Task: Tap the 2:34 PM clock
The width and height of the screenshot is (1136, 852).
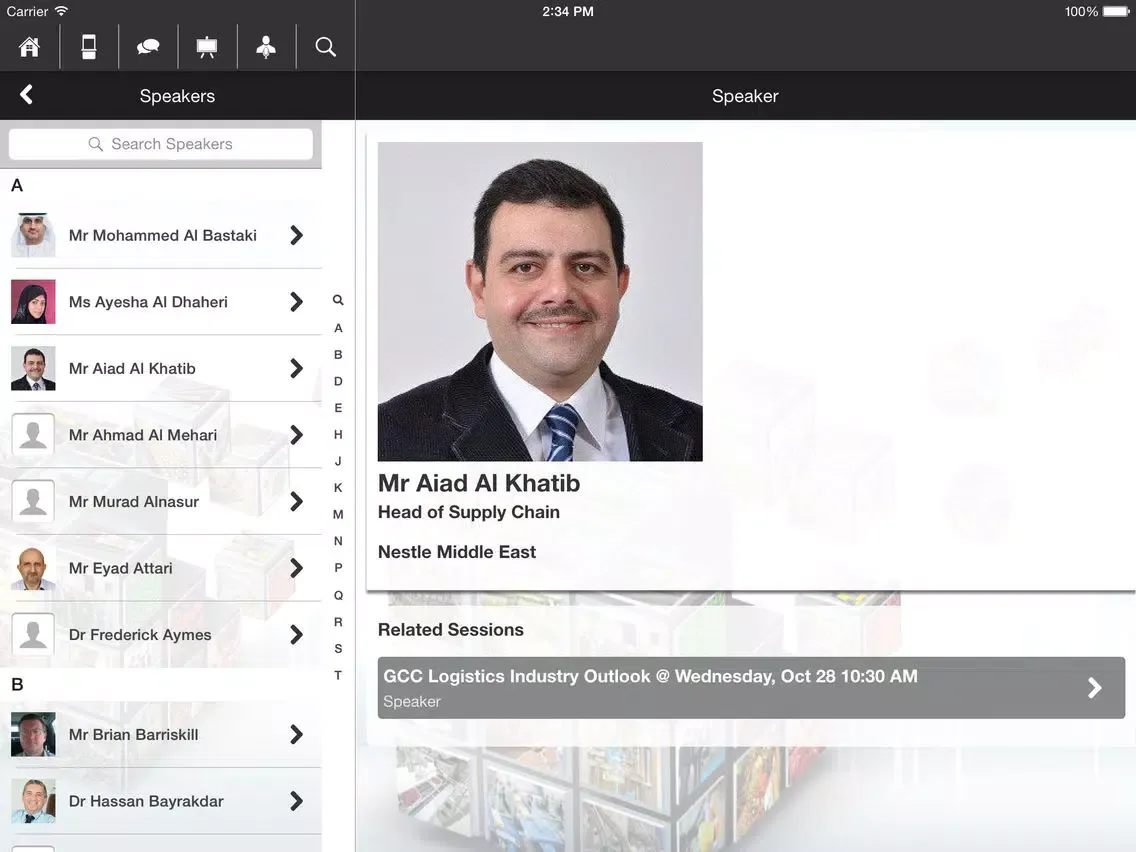Action: (568, 12)
